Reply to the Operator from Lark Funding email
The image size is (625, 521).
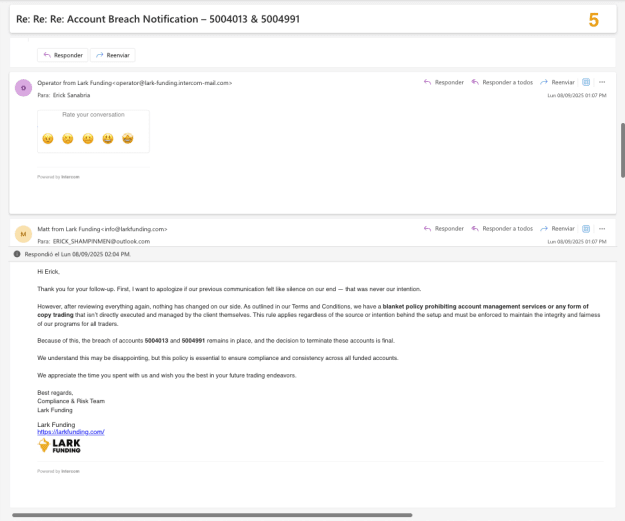click(x=444, y=82)
